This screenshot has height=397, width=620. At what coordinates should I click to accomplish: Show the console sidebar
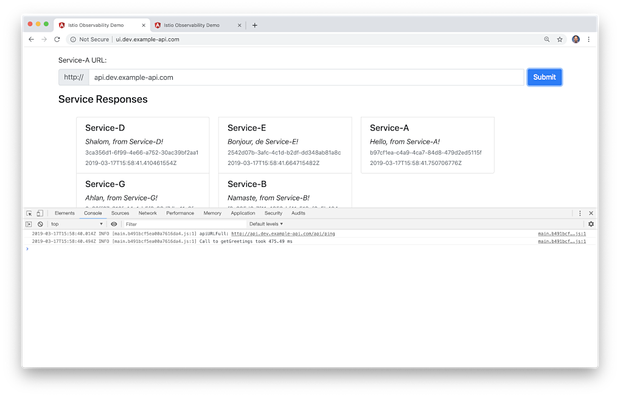[28, 224]
